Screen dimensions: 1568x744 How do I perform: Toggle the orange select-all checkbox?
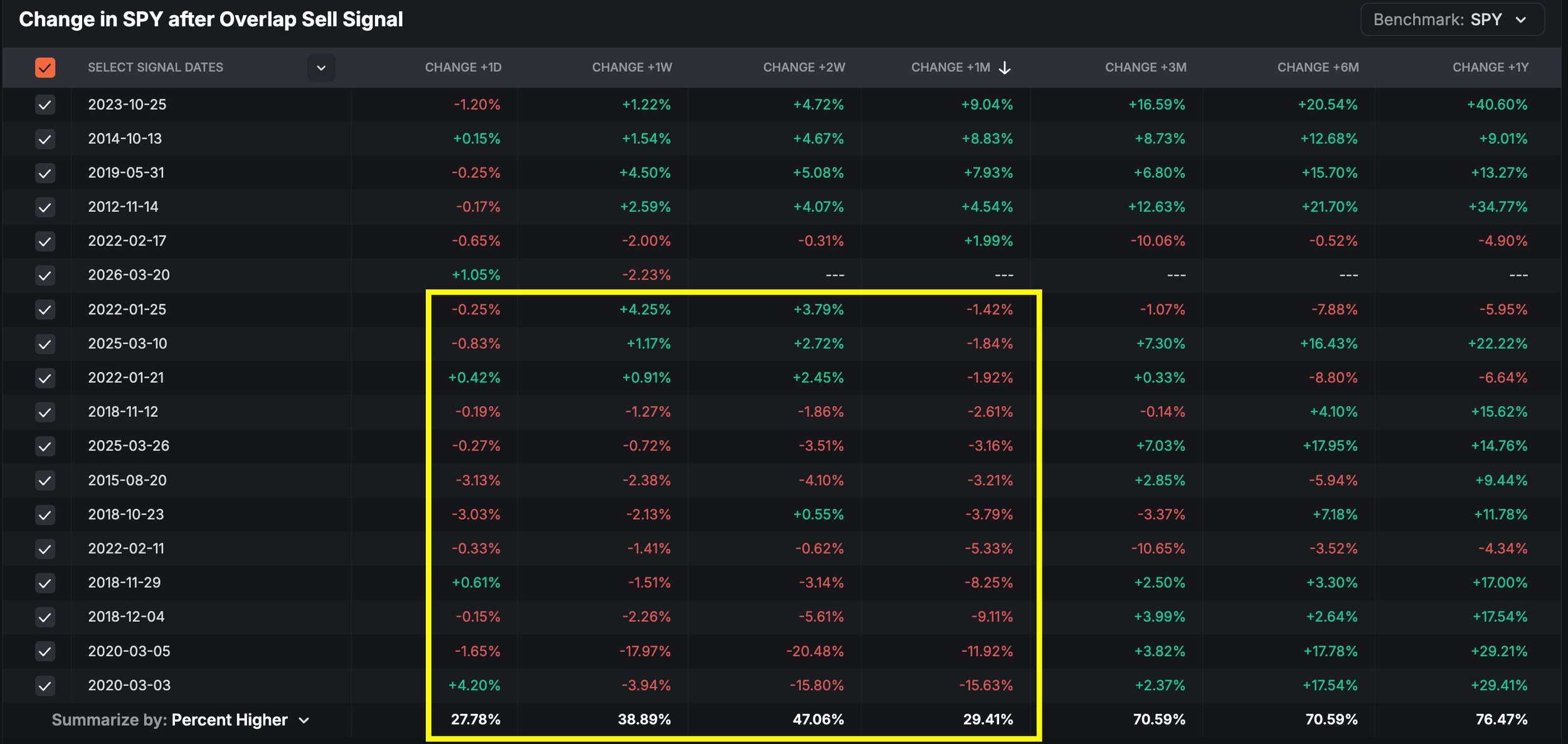point(45,68)
